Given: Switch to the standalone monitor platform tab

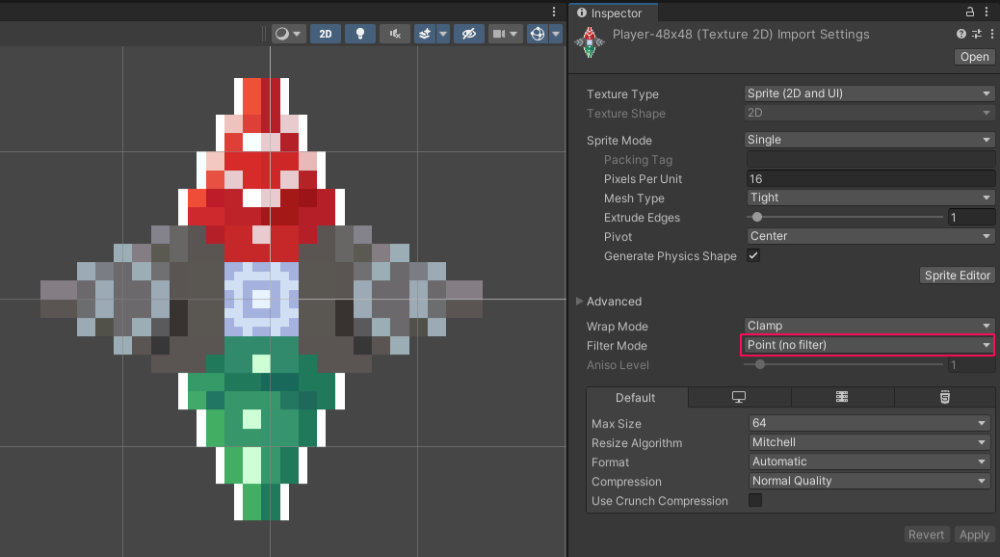Looking at the screenshot, I should pos(739,397).
